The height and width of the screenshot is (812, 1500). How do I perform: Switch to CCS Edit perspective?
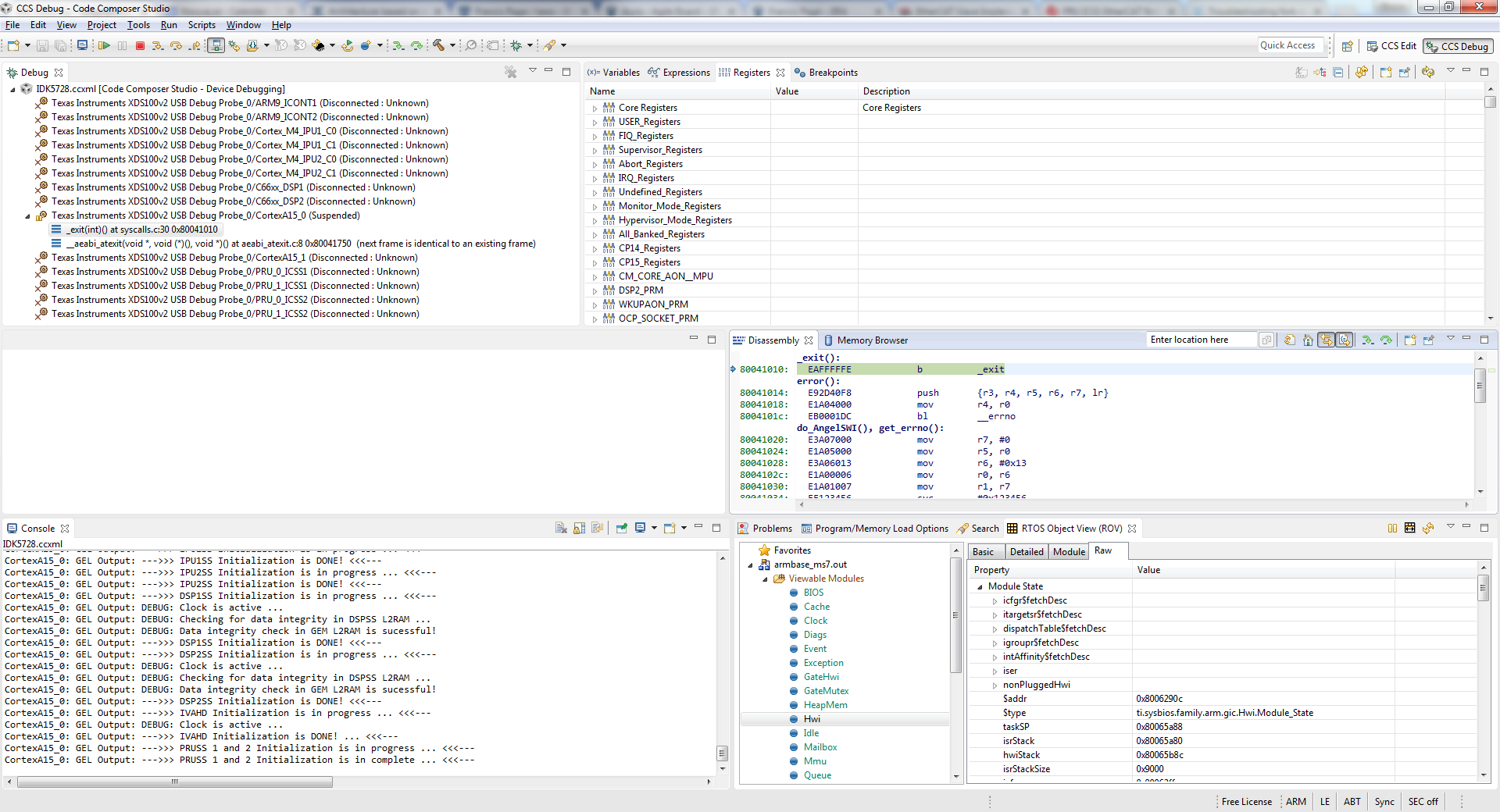(x=1391, y=46)
